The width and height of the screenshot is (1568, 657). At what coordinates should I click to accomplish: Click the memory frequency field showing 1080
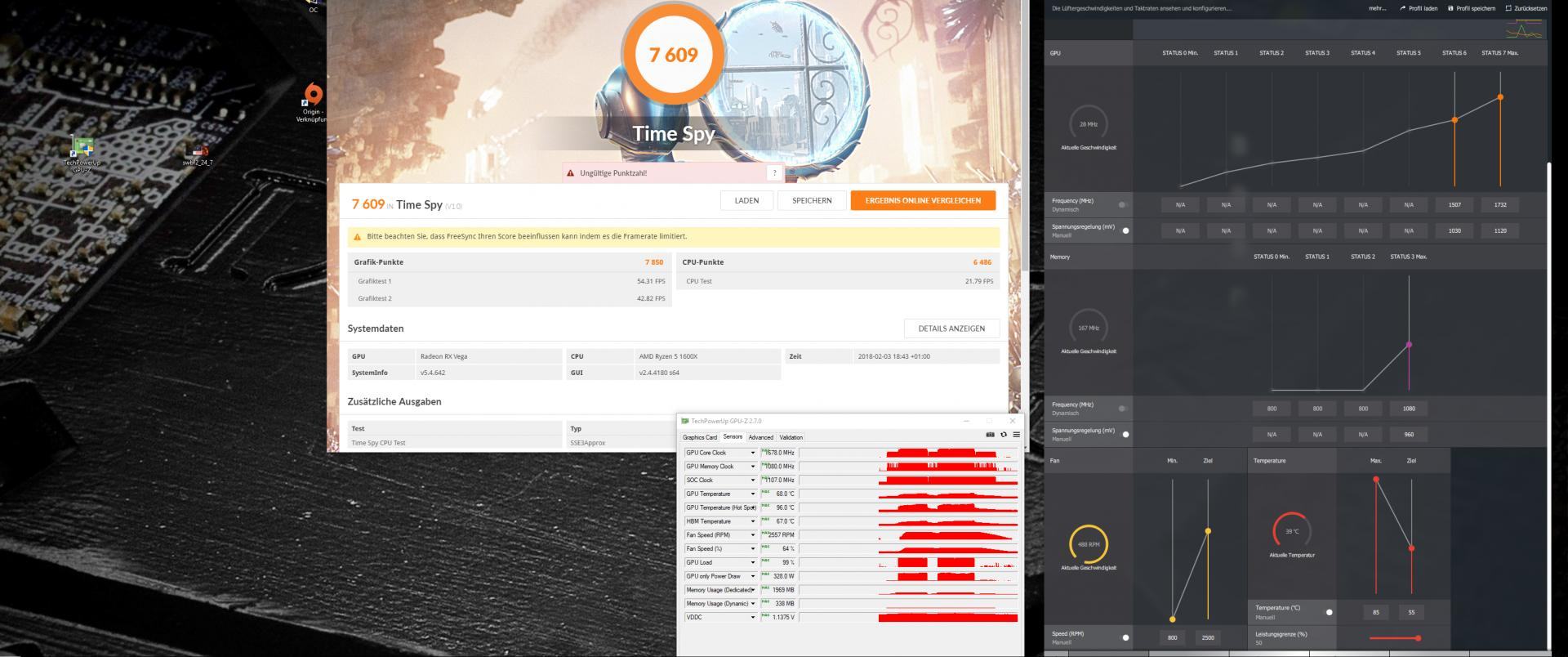click(x=1409, y=409)
